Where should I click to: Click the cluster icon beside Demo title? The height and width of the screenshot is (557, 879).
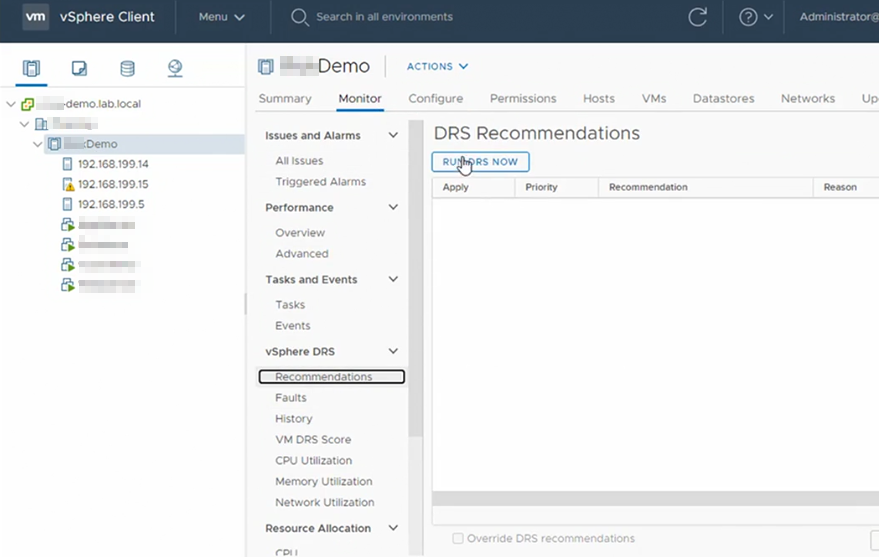tap(266, 67)
